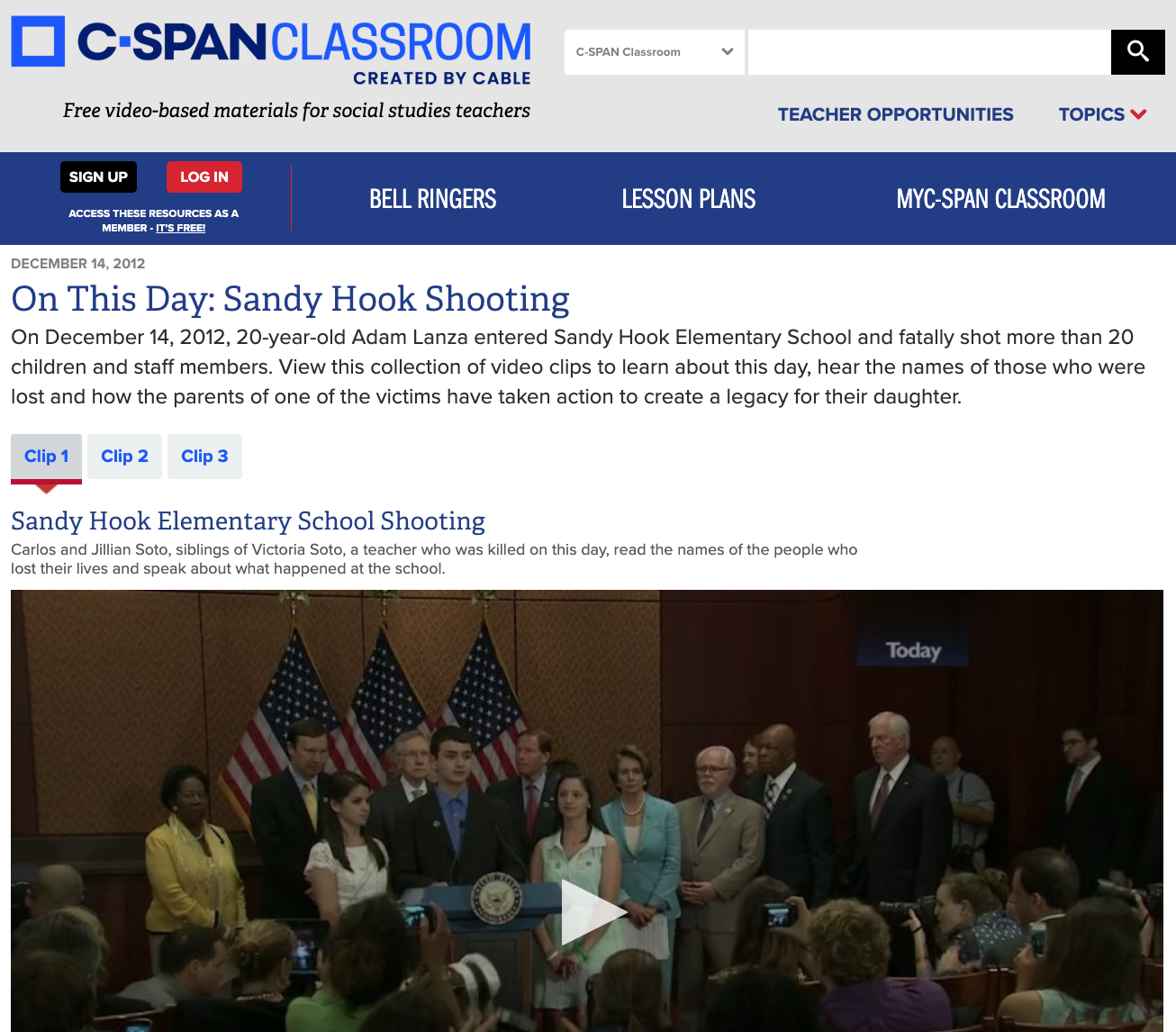Viewport: 1176px width, 1032px height.
Task: Switch to the Clip 2 tab
Action: pos(124,456)
